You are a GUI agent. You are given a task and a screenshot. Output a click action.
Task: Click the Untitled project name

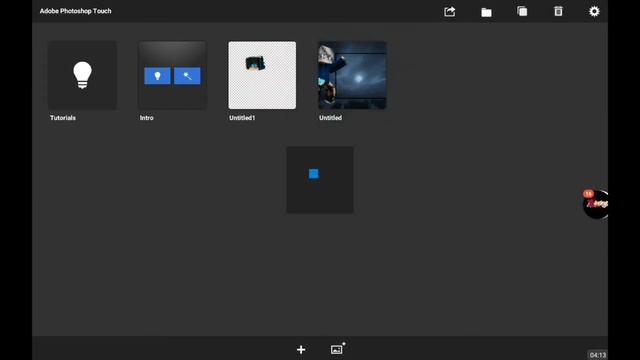tap(331, 118)
